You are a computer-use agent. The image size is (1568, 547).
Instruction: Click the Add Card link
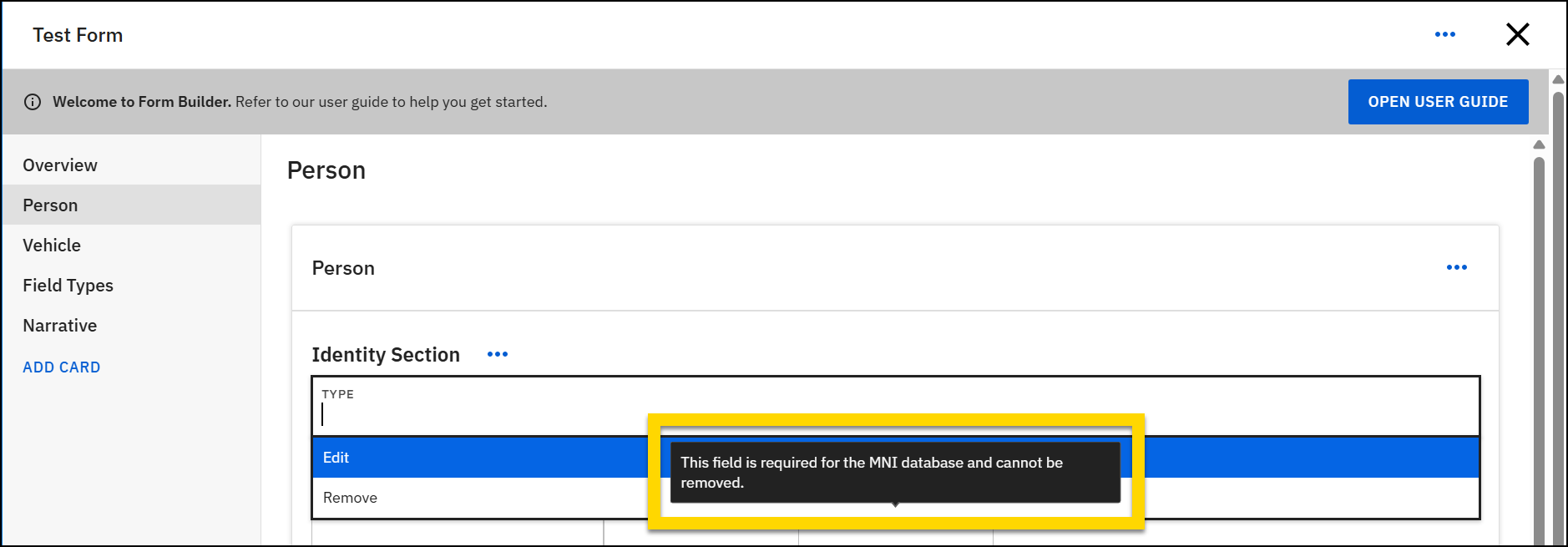[x=62, y=367]
